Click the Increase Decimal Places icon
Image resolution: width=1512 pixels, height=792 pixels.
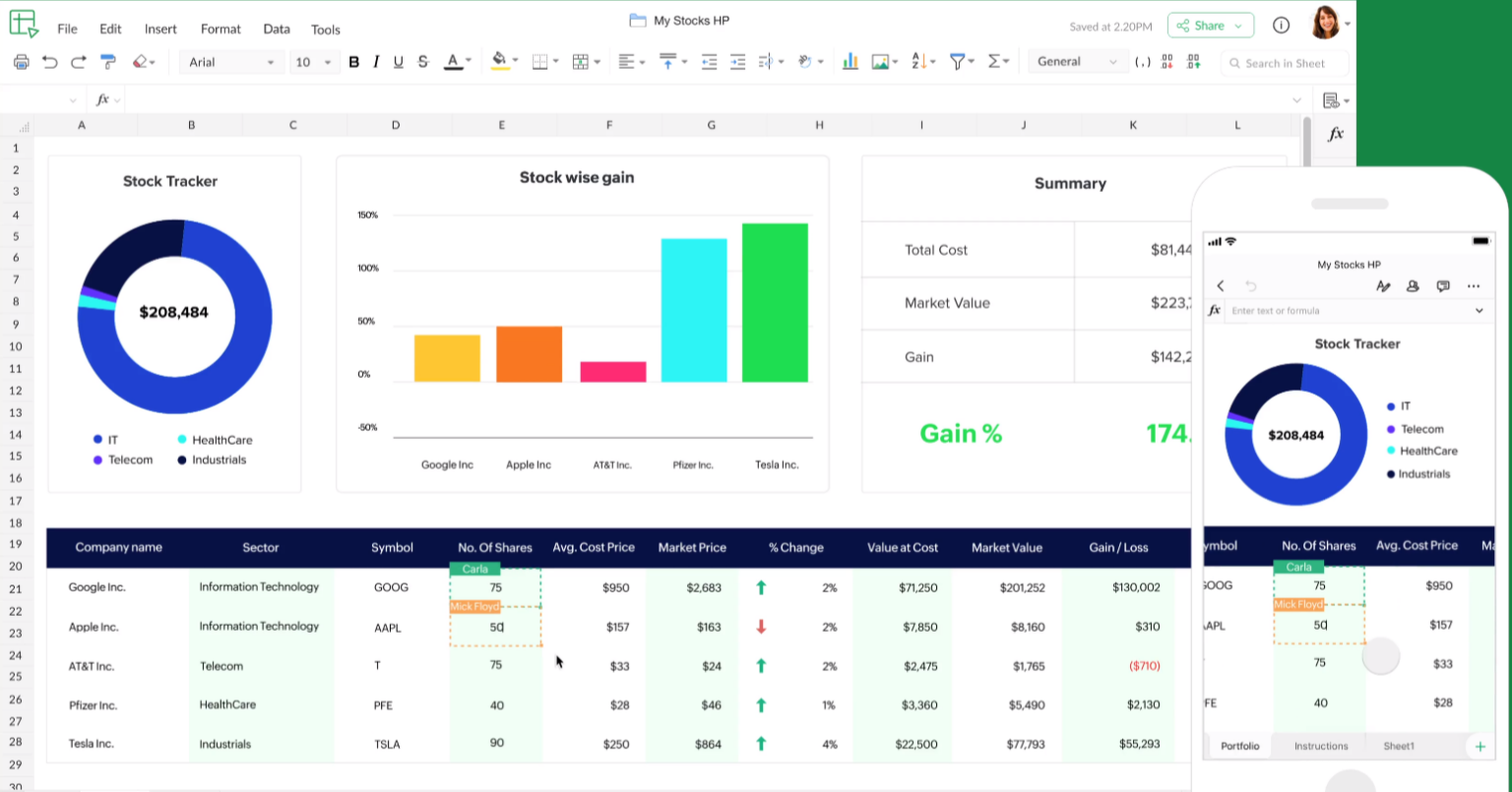1193,62
